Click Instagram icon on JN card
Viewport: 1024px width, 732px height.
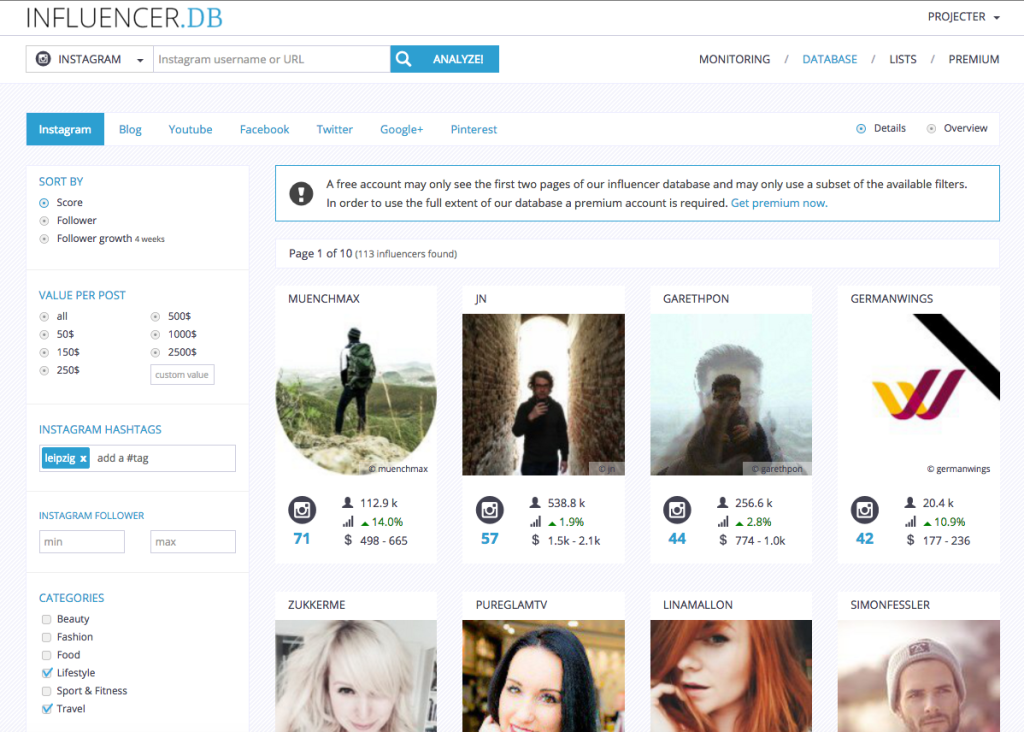489,509
